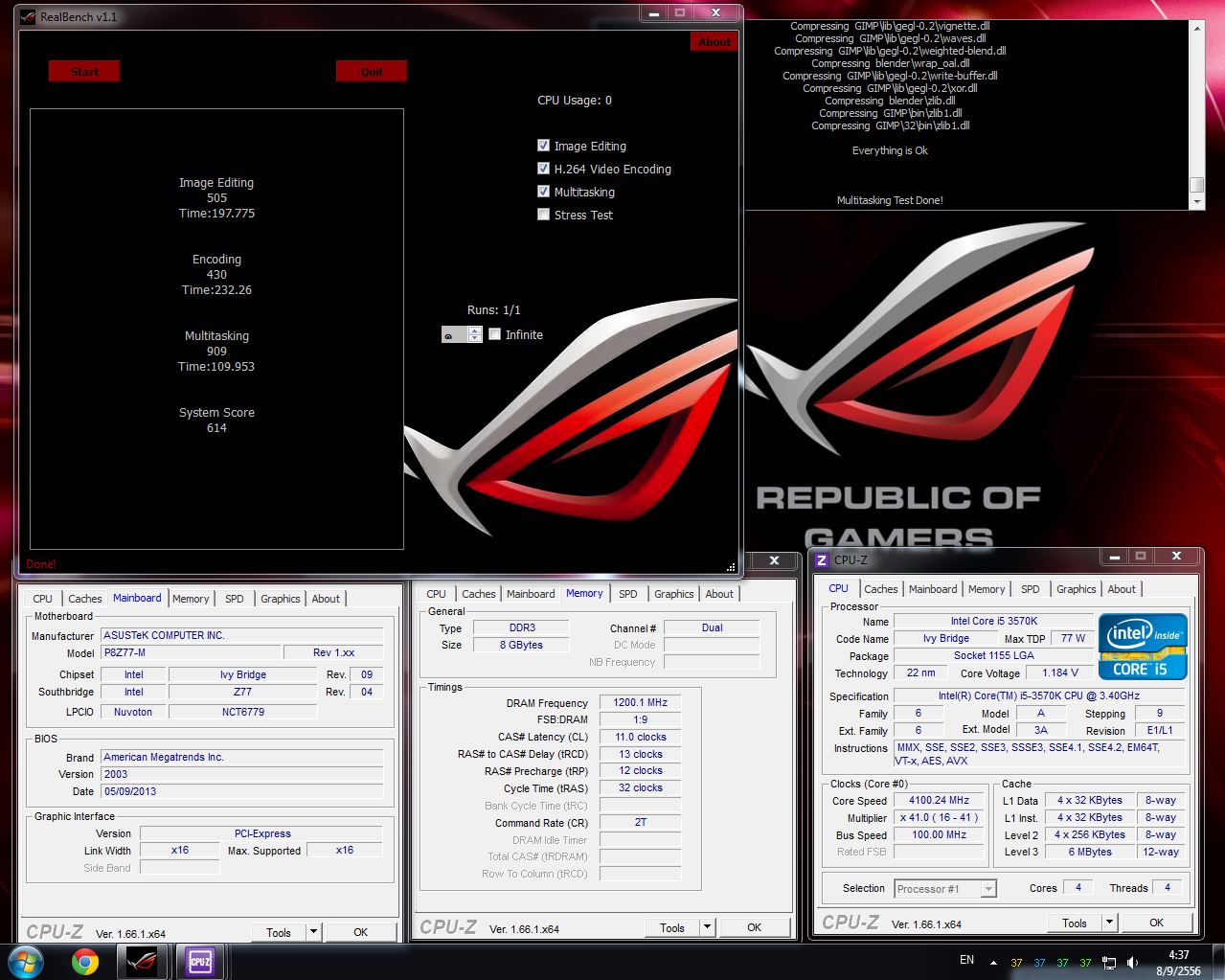
Task: Click the CPU-Z title bar icon
Action: (x=821, y=559)
